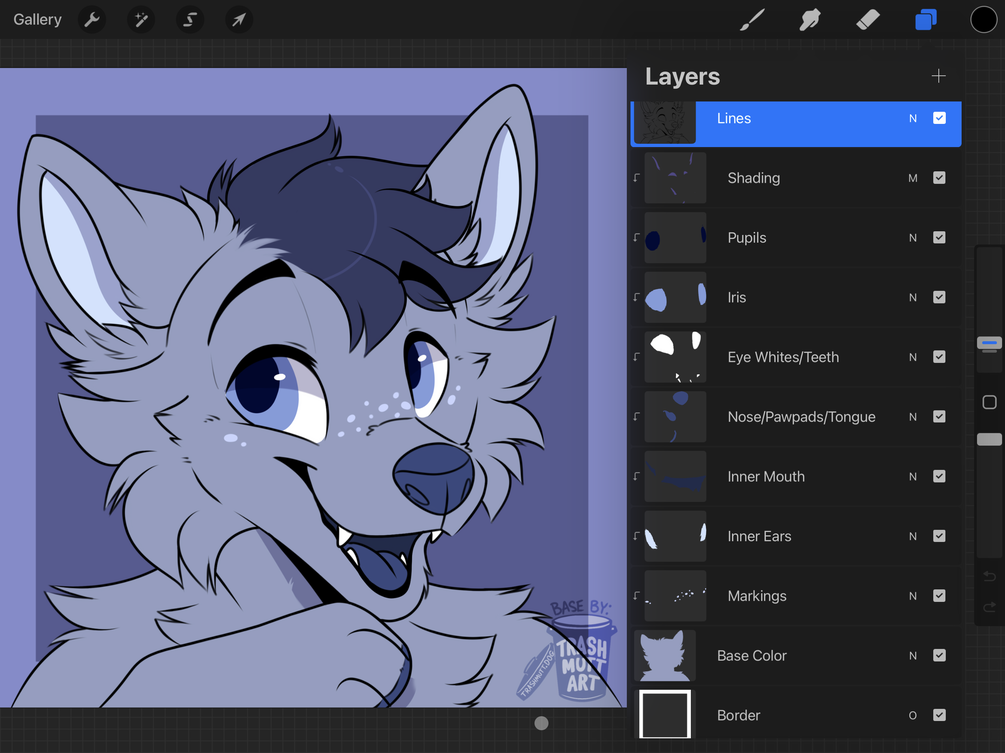1005x753 pixels.
Task: Hide the Markings layer
Action: tap(939, 596)
